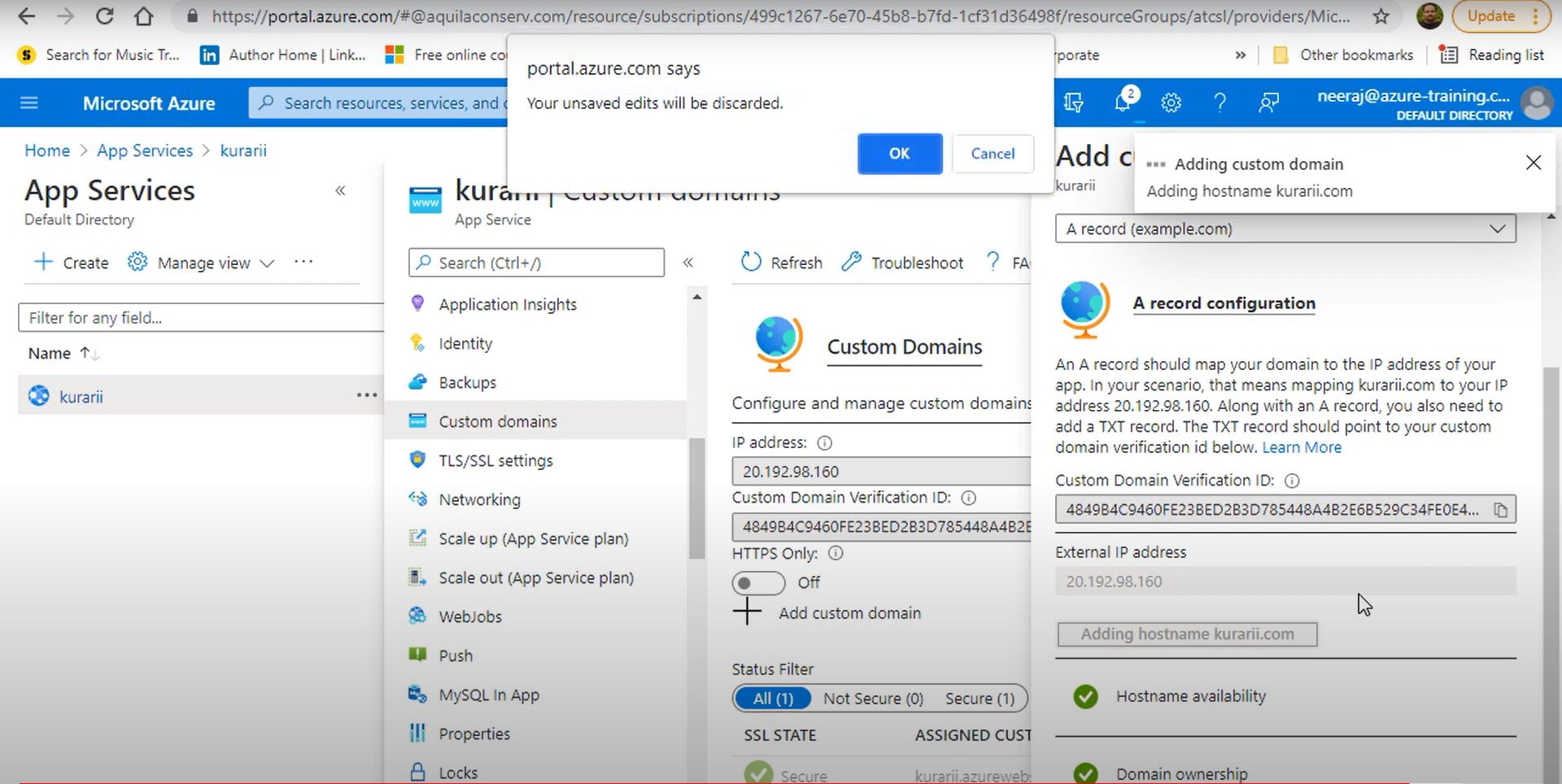
Task: Click the External IP address field
Action: coord(1285,581)
